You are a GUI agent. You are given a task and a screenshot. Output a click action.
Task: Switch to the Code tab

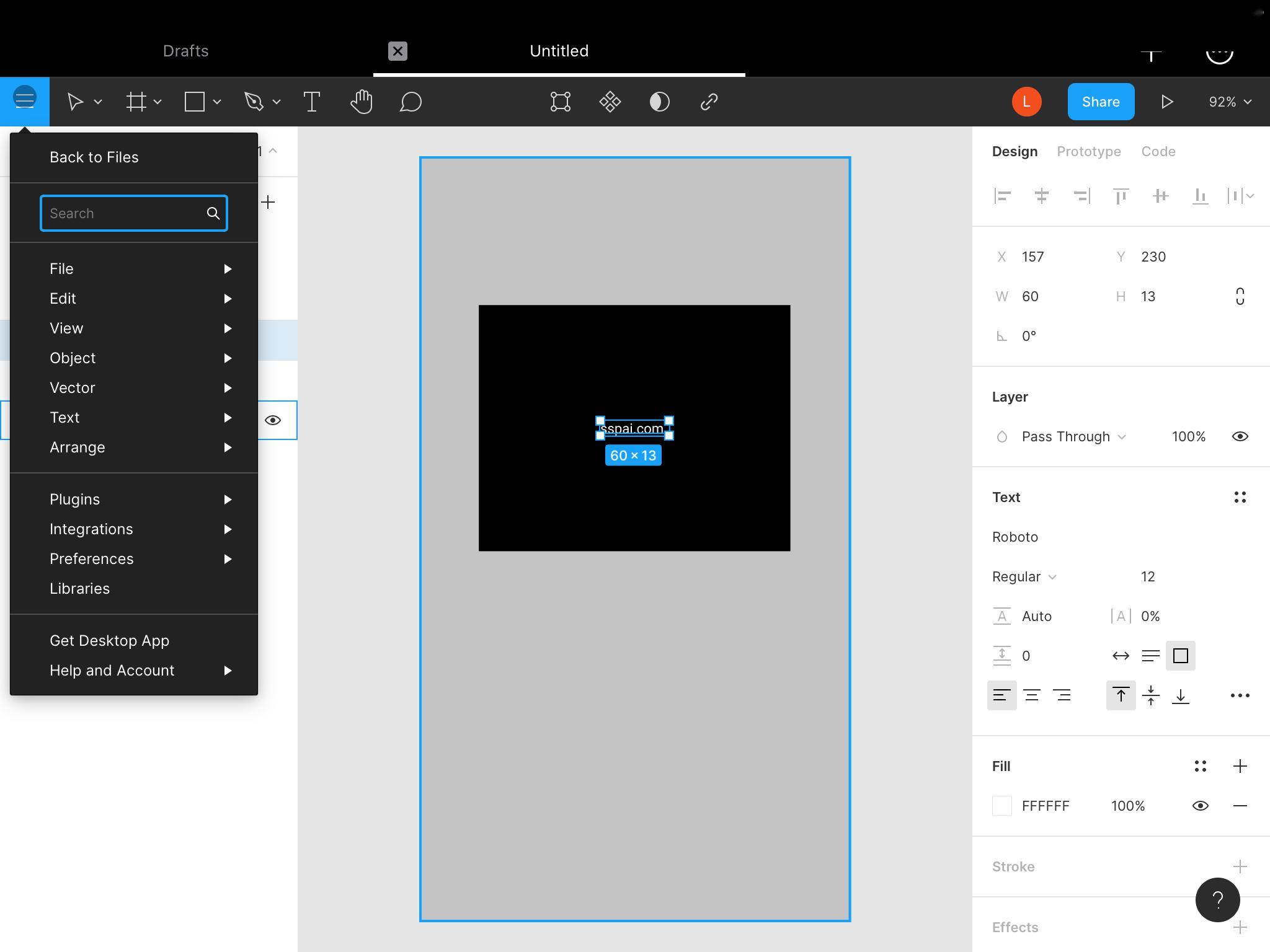(x=1158, y=151)
